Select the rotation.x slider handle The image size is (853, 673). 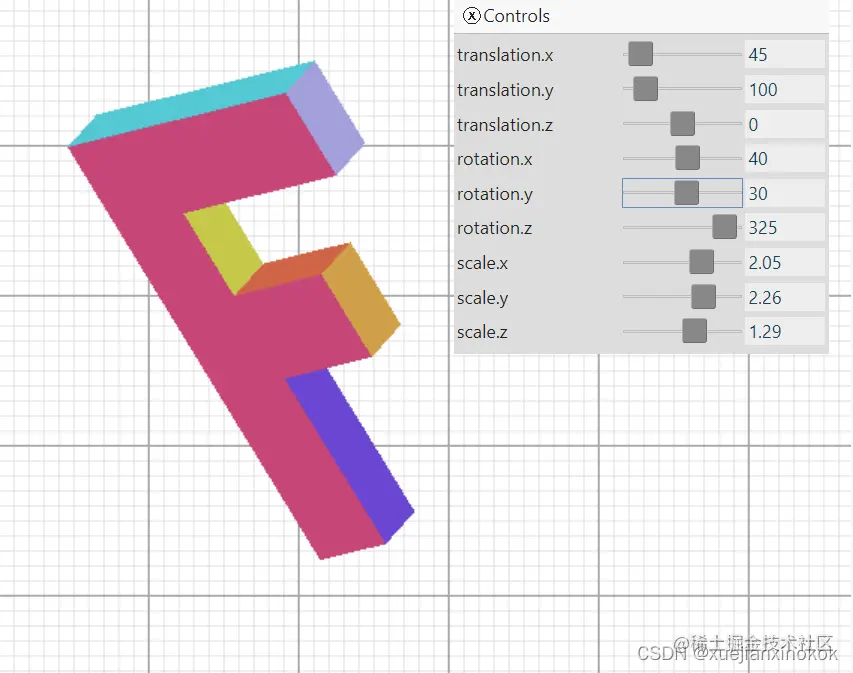[688, 157]
